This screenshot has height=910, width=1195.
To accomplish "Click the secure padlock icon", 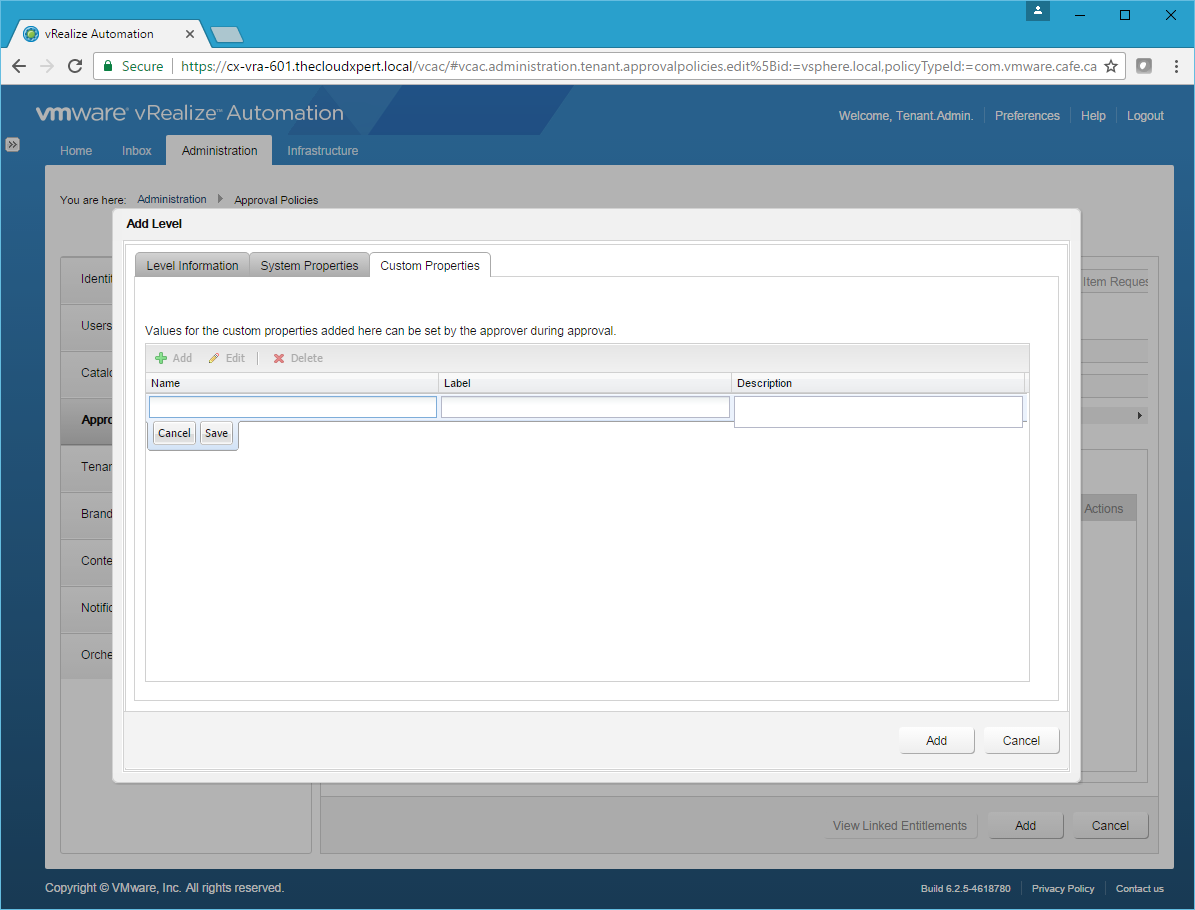I will click(108, 66).
